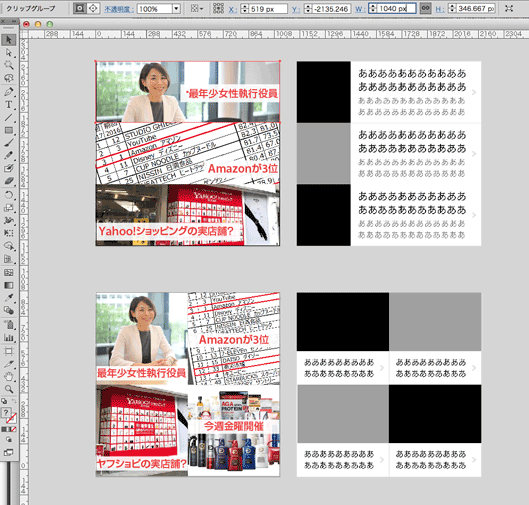
Task: Open the 不透明度 opacity panel link
Action: coord(118,9)
